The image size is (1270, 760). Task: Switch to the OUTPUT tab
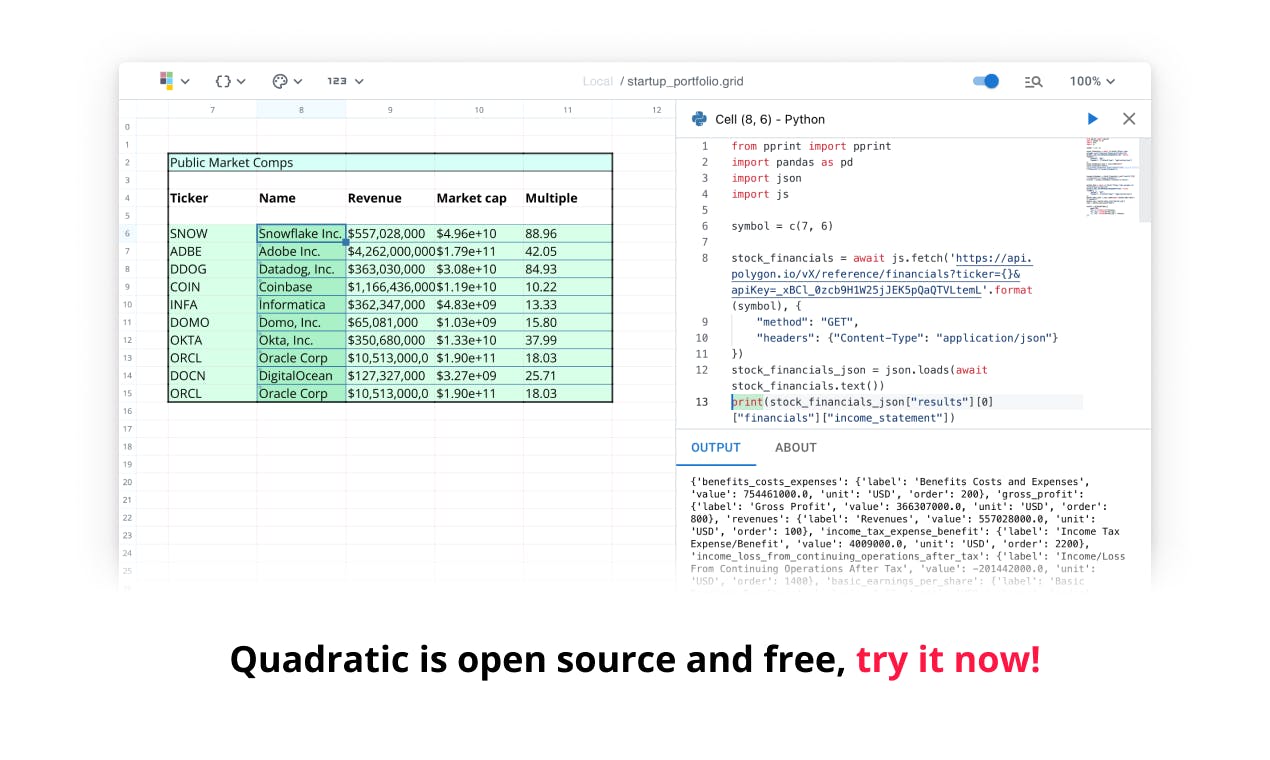[x=716, y=447]
